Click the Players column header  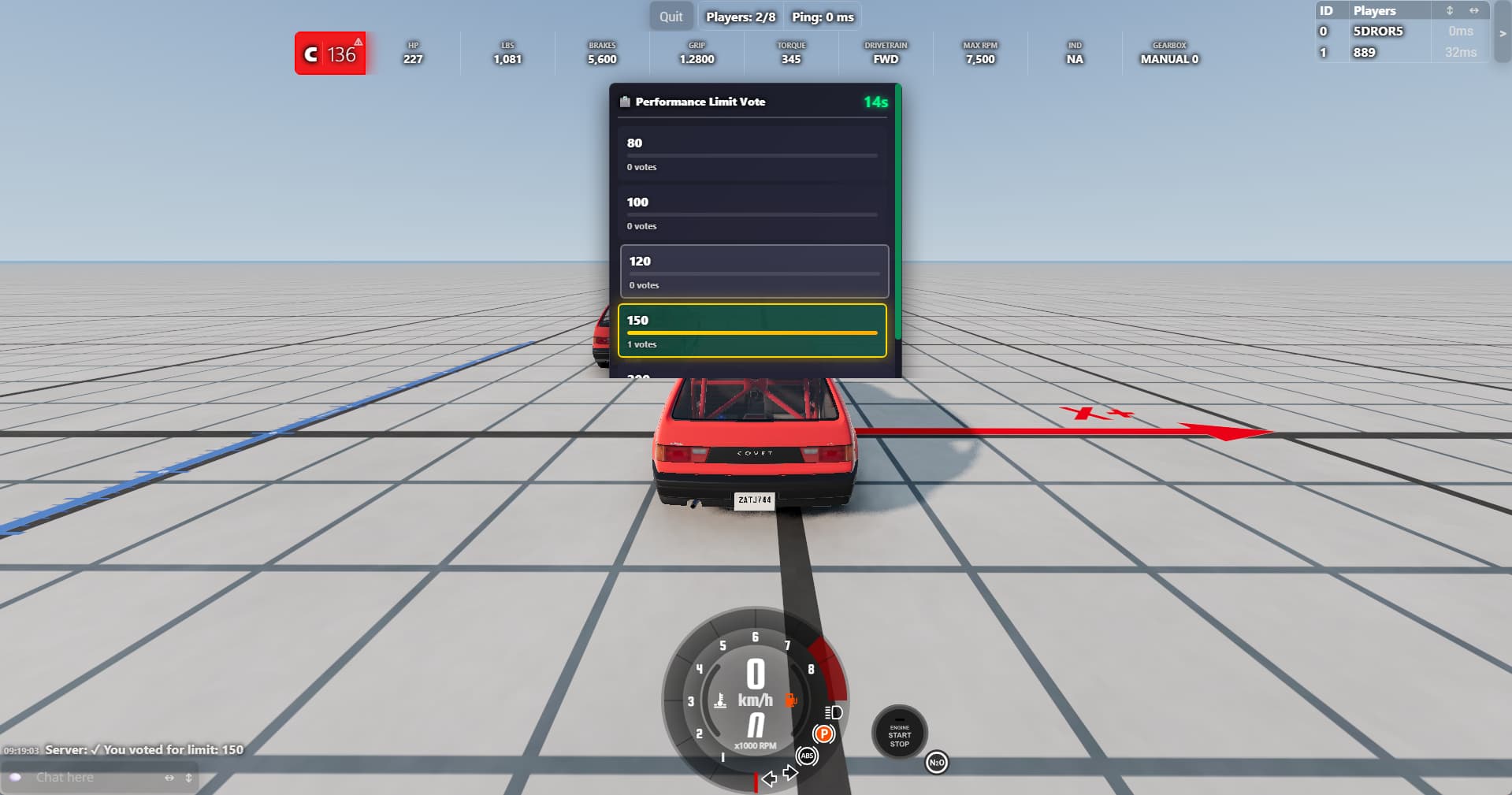(1374, 11)
